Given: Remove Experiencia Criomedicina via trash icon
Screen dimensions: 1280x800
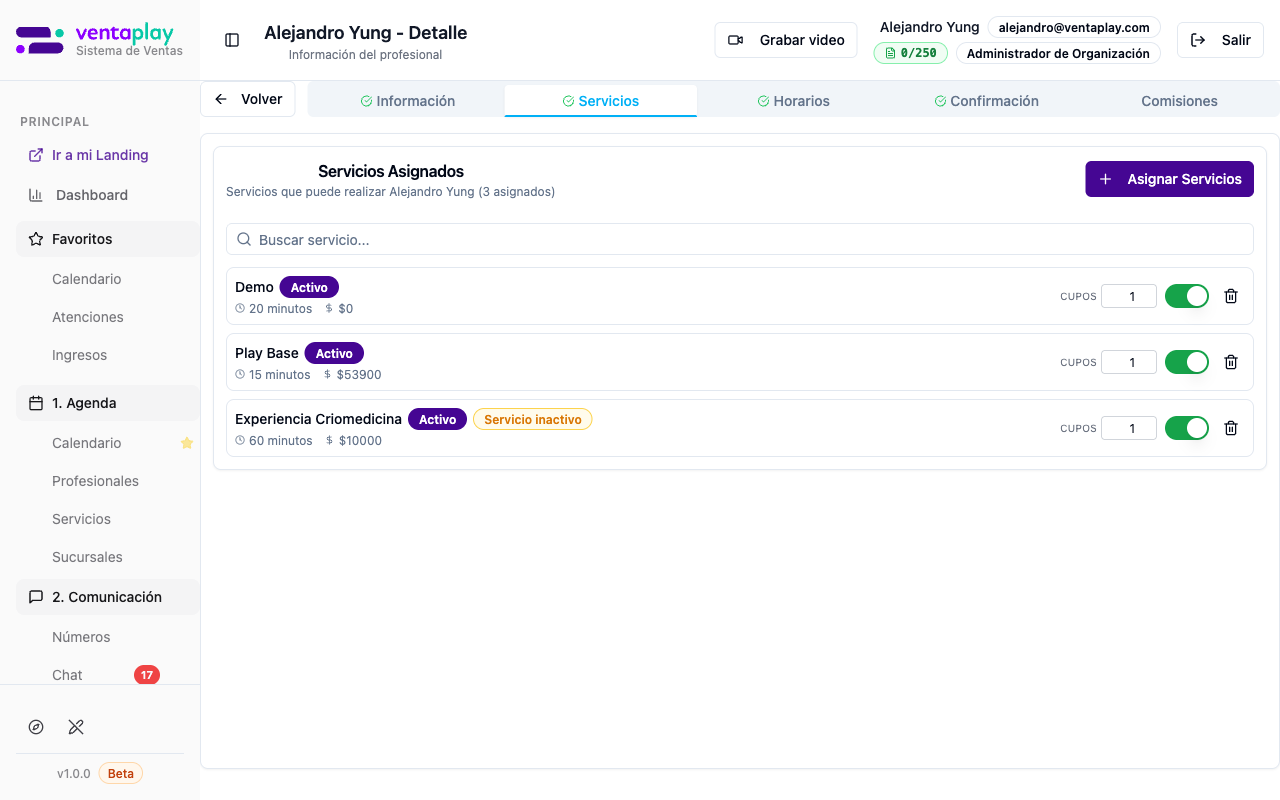Looking at the screenshot, I should (x=1231, y=428).
